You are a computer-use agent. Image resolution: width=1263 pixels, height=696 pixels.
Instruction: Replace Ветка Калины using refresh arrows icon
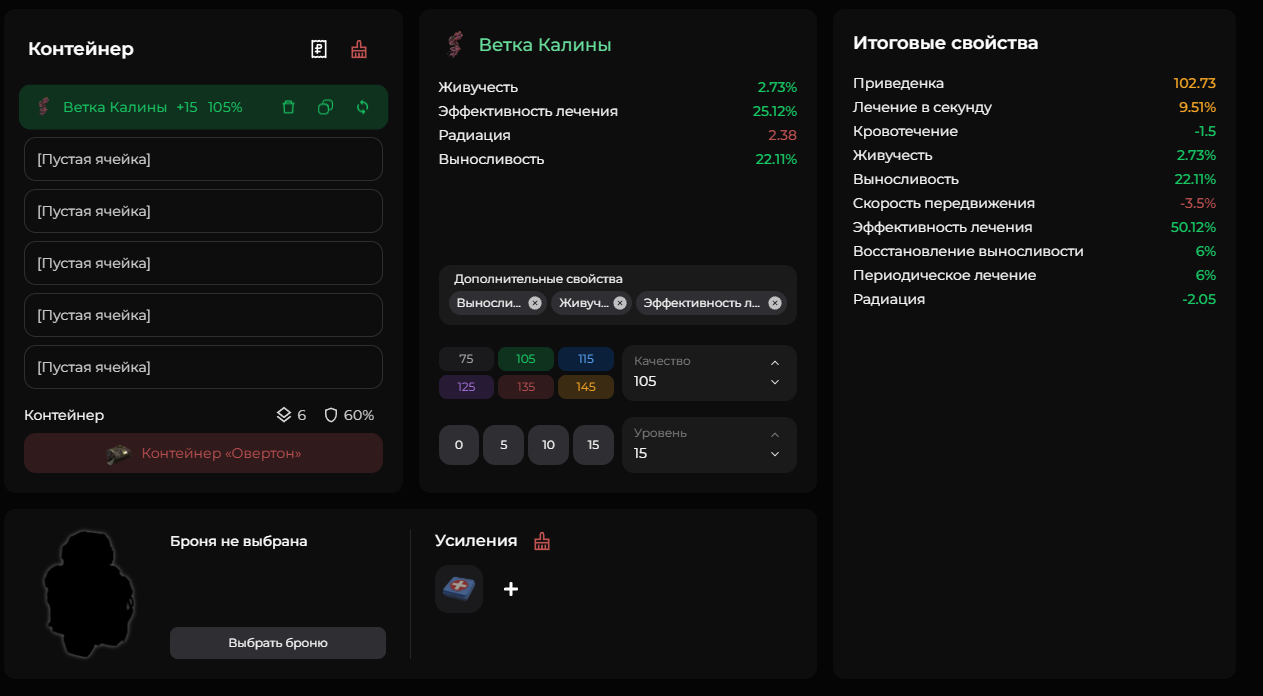coord(363,107)
